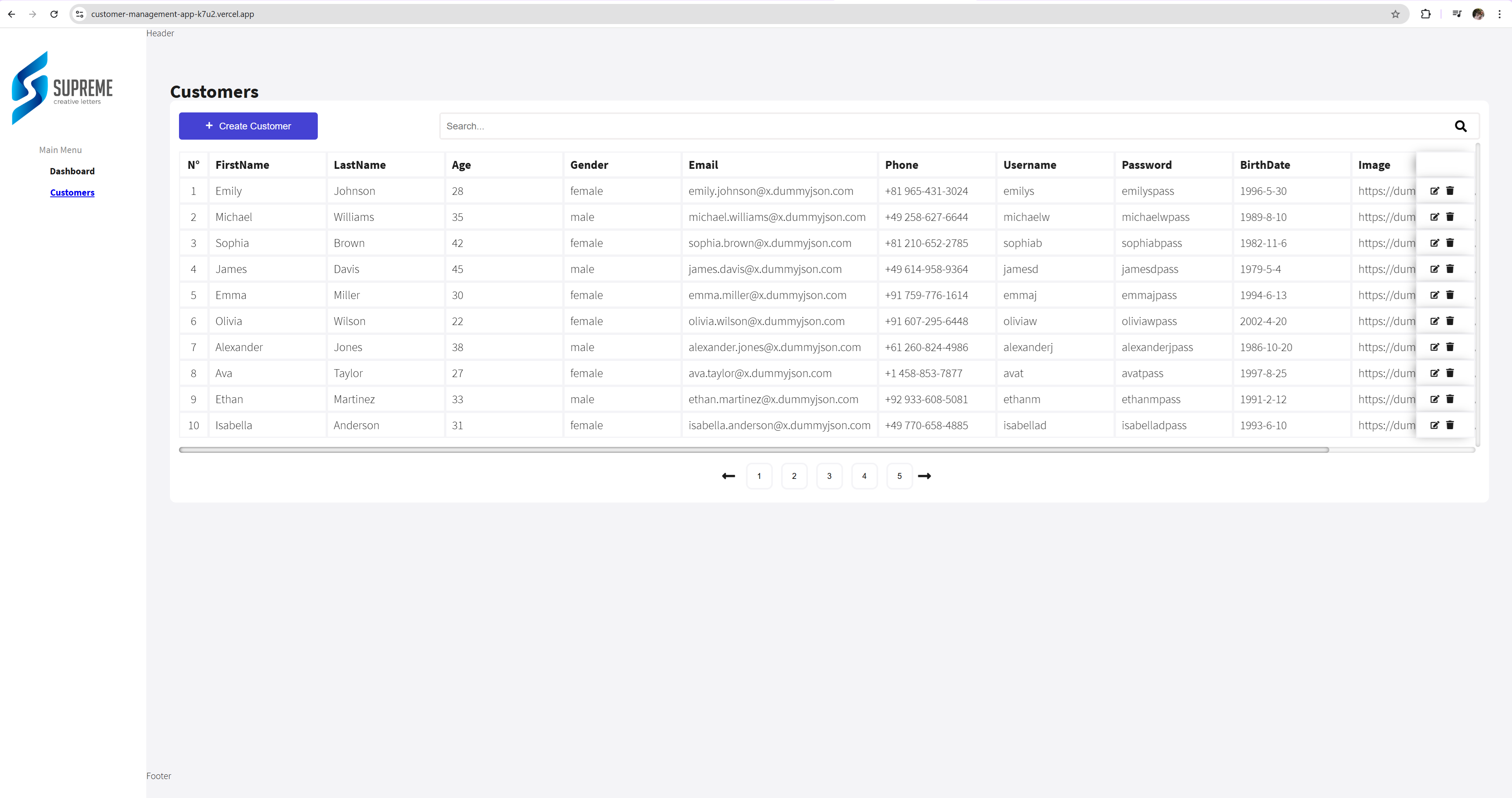Viewport: 1512px width, 798px height.
Task: Open Dashboard from Main Menu
Action: click(x=72, y=172)
